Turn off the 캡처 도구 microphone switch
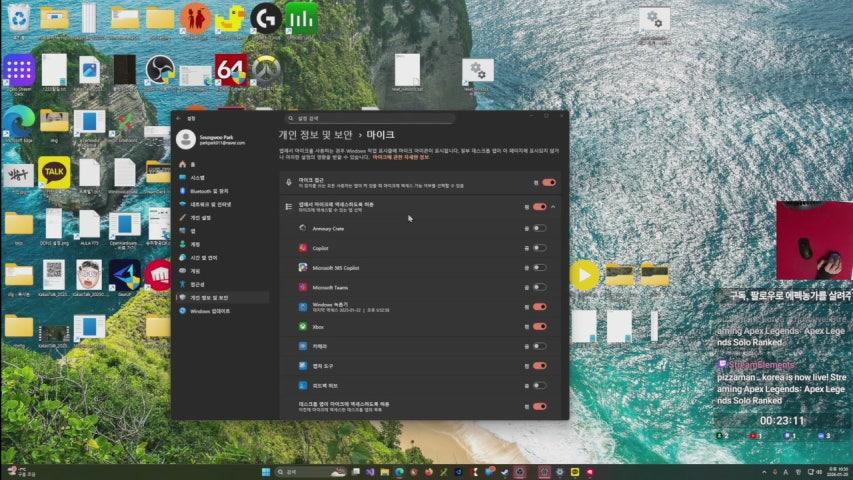The width and height of the screenshot is (853, 480). click(x=540, y=366)
